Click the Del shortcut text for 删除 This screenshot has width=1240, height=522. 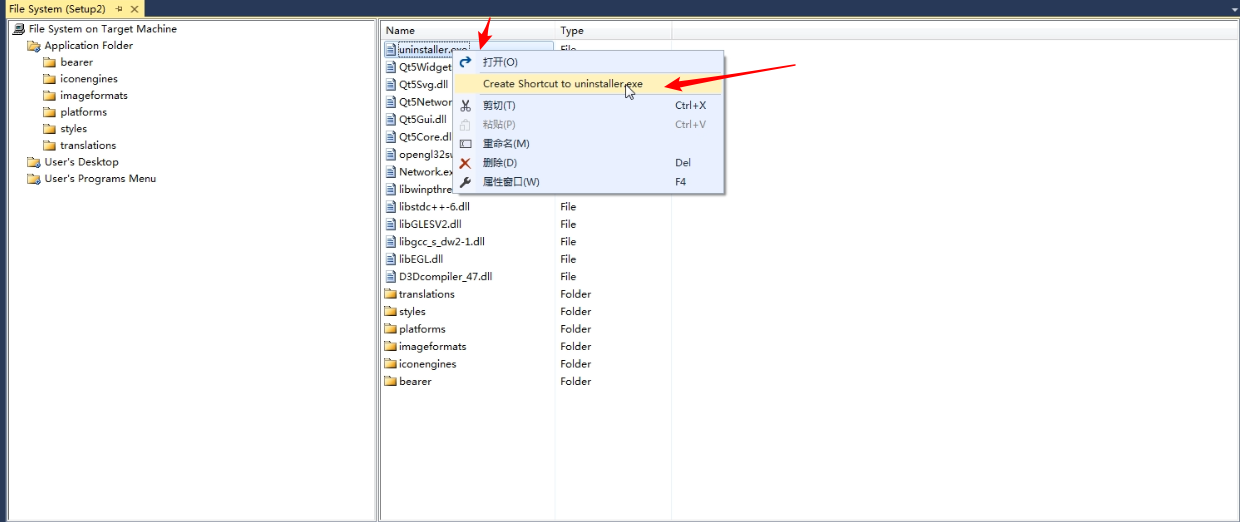click(683, 163)
